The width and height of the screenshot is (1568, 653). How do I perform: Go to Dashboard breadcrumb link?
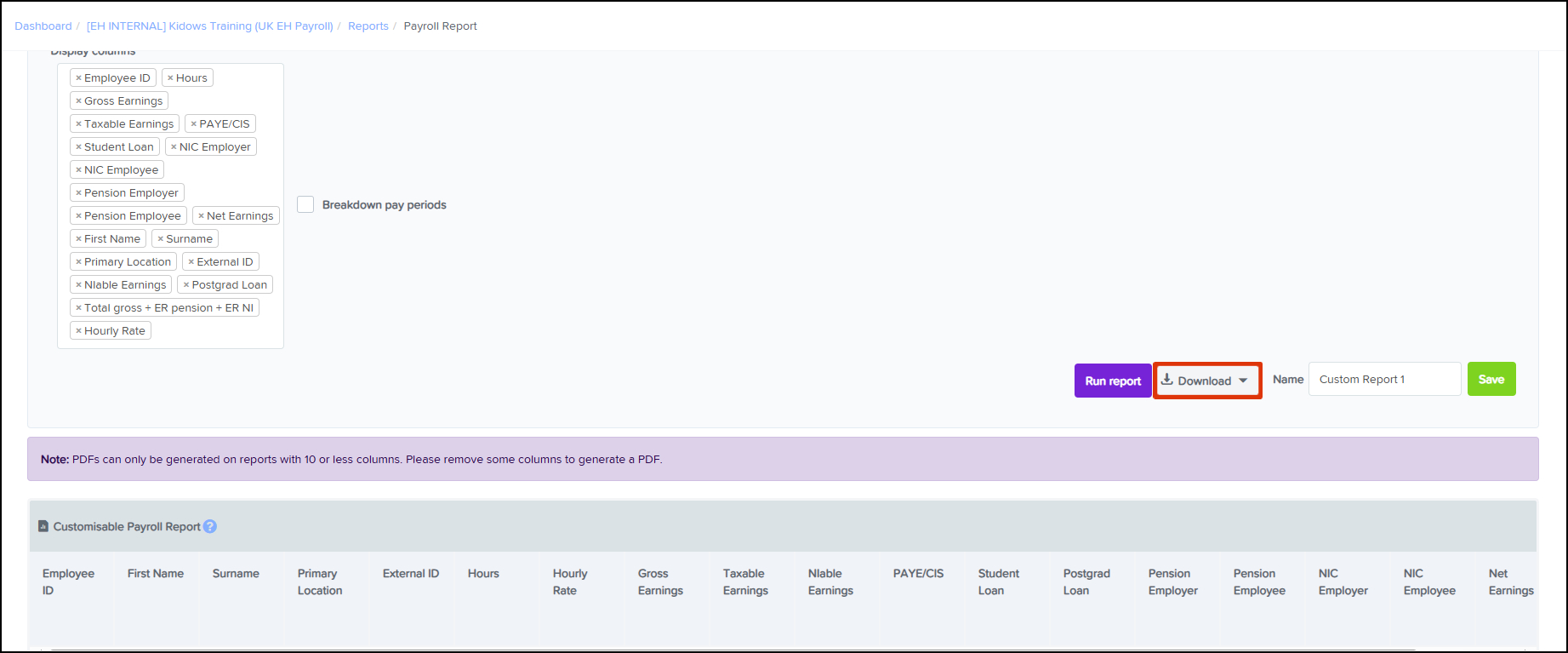[43, 26]
